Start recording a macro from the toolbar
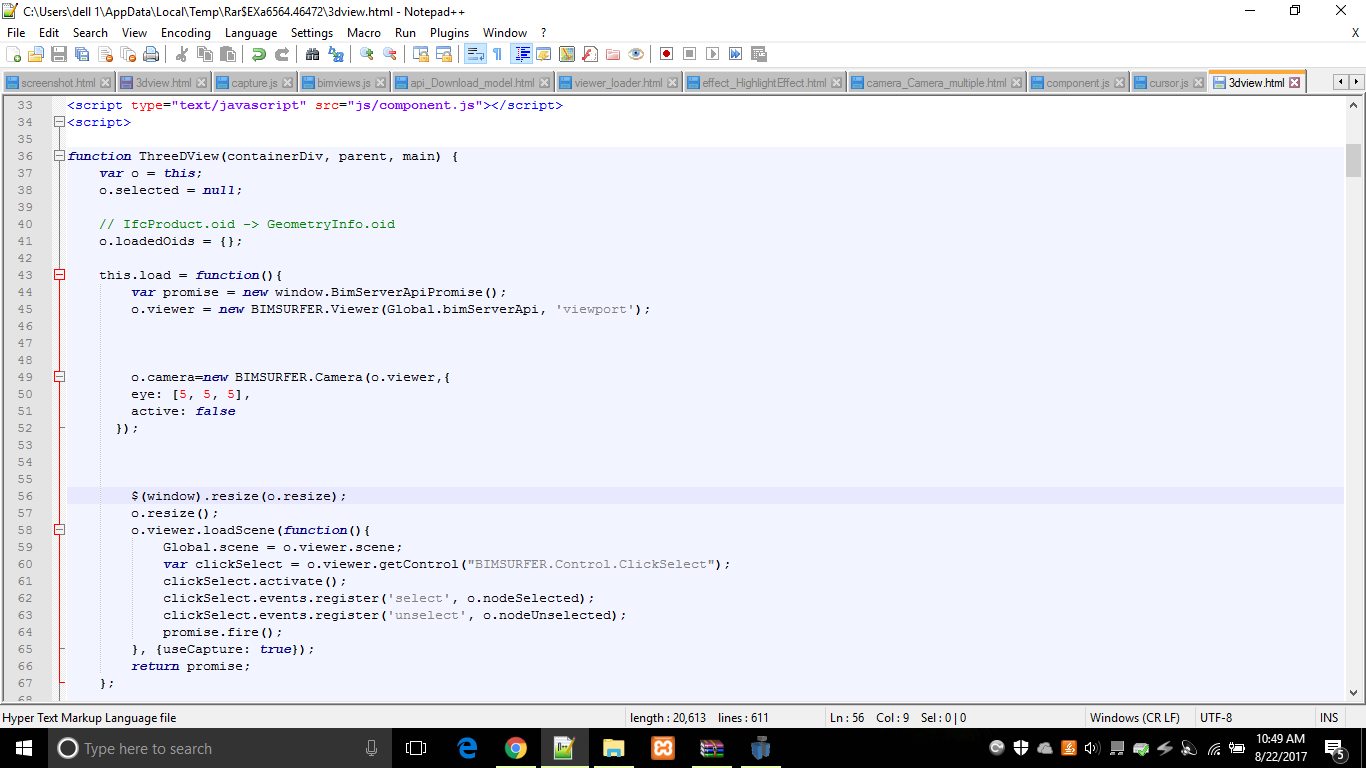This screenshot has width=1366, height=768. pos(665,53)
